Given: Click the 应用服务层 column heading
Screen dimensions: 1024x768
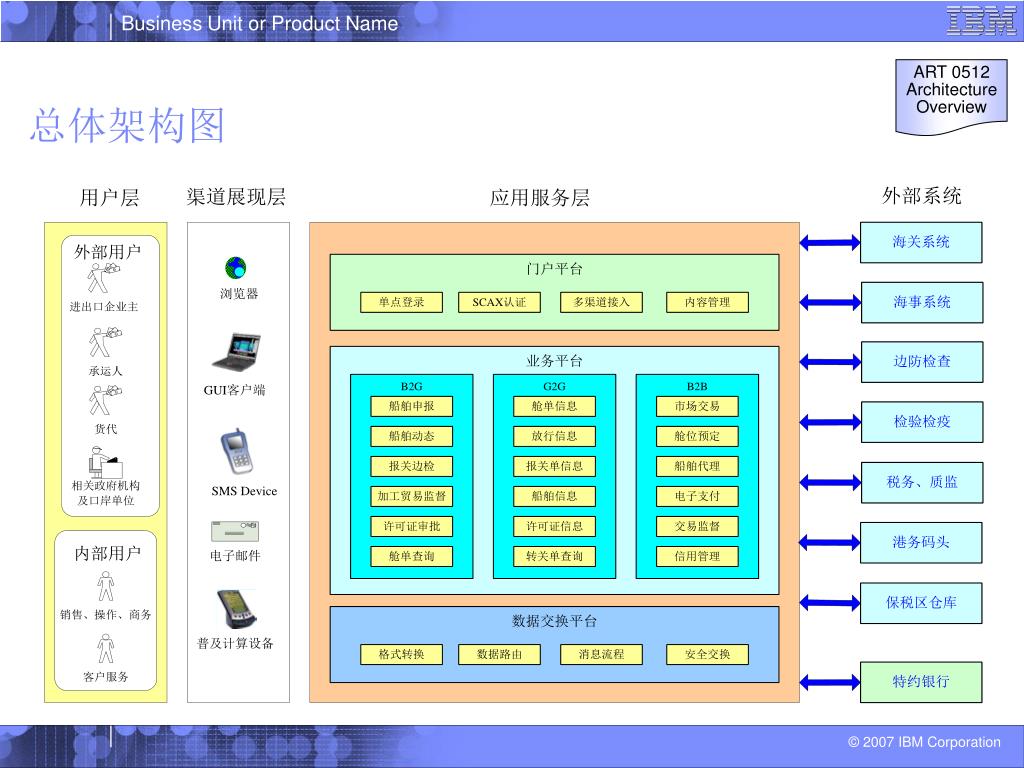Looking at the screenshot, I should point(540,197).
